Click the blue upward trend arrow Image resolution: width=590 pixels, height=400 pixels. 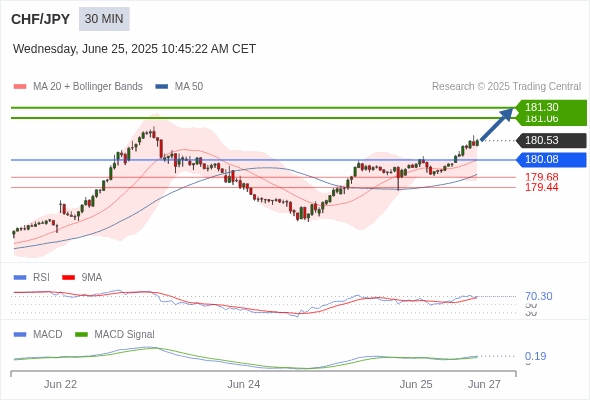click(497, 124)
